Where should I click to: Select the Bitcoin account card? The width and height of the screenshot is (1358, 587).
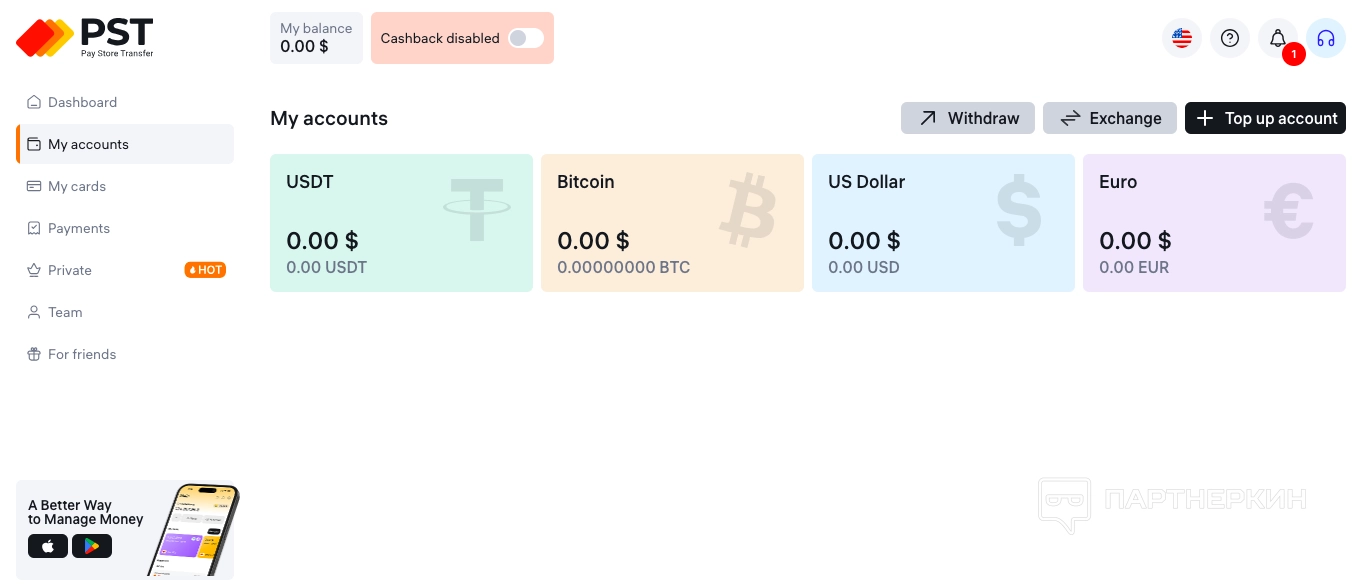click(x=672, y=223)
